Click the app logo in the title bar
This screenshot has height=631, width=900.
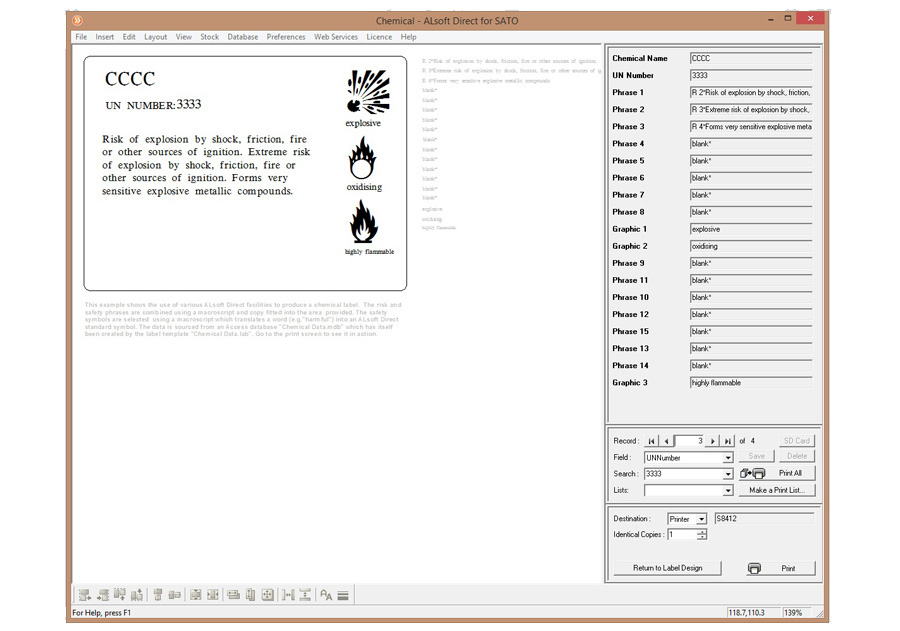pyautogui.click(x=78, y=20)
